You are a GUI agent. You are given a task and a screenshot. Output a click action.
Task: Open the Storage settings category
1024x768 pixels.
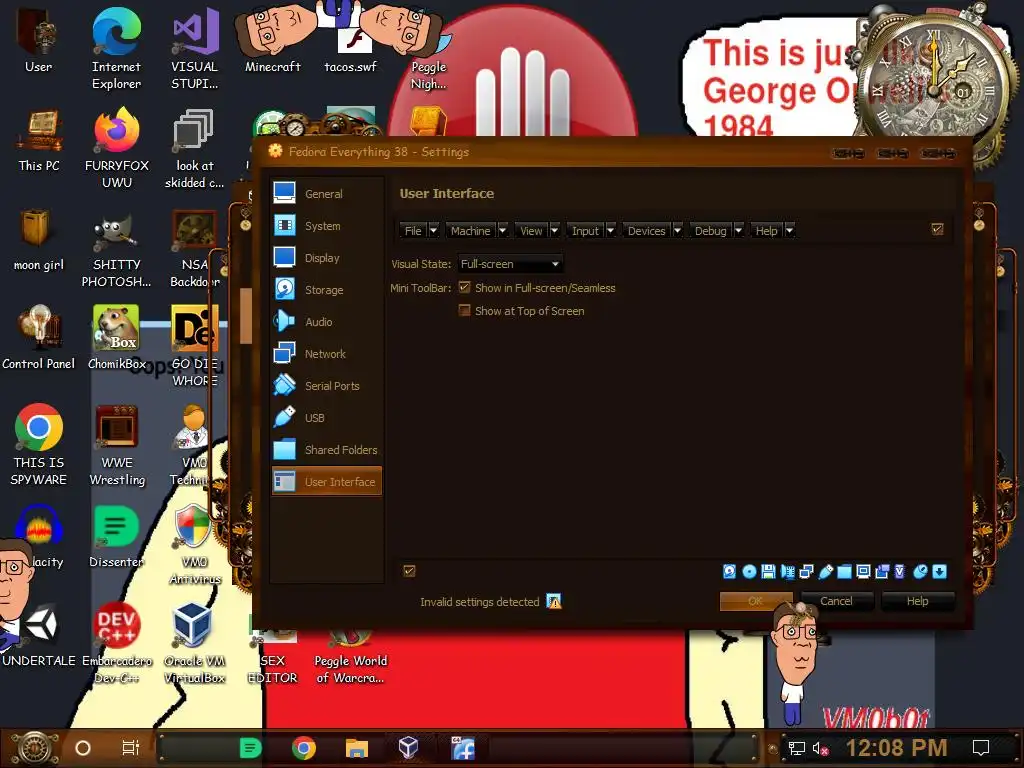coord(327,290)
